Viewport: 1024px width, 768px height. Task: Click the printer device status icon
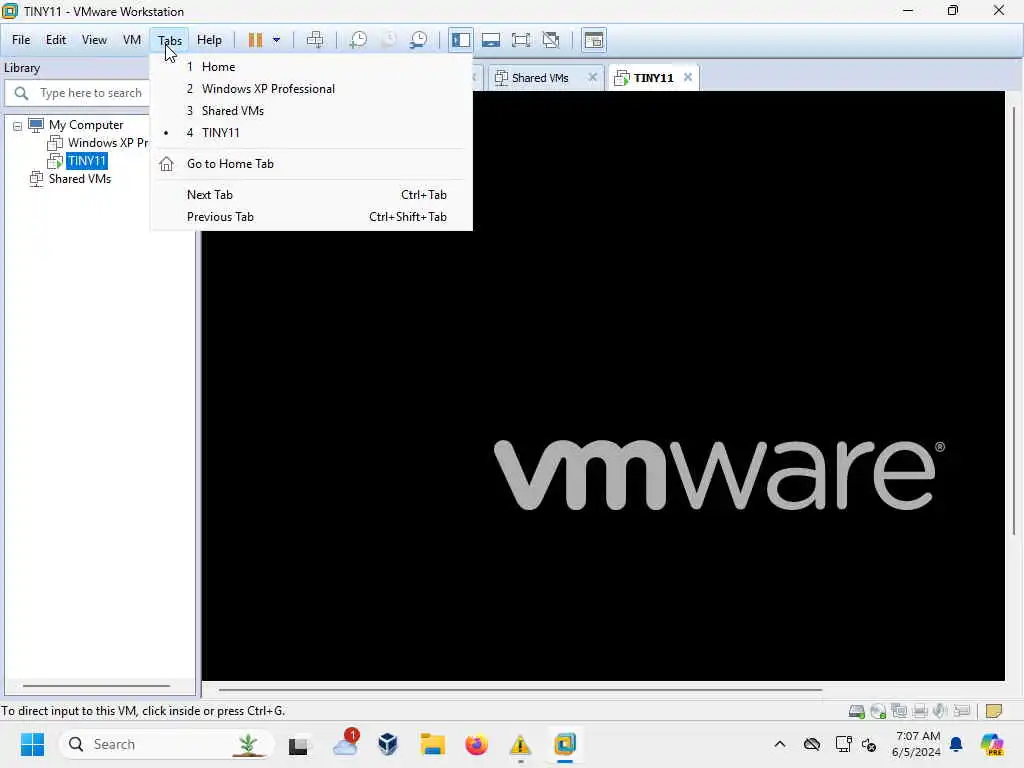(920, 711)
